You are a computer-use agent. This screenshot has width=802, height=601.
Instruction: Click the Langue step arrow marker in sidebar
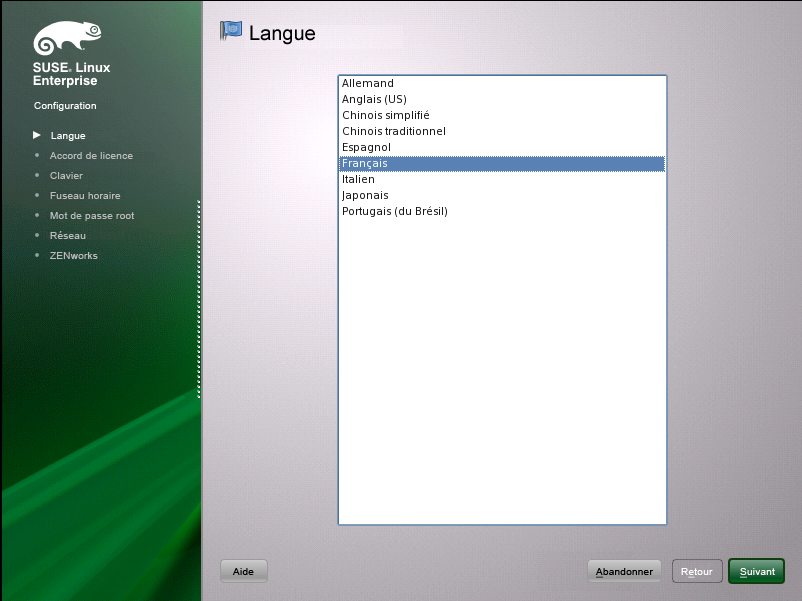36,135
